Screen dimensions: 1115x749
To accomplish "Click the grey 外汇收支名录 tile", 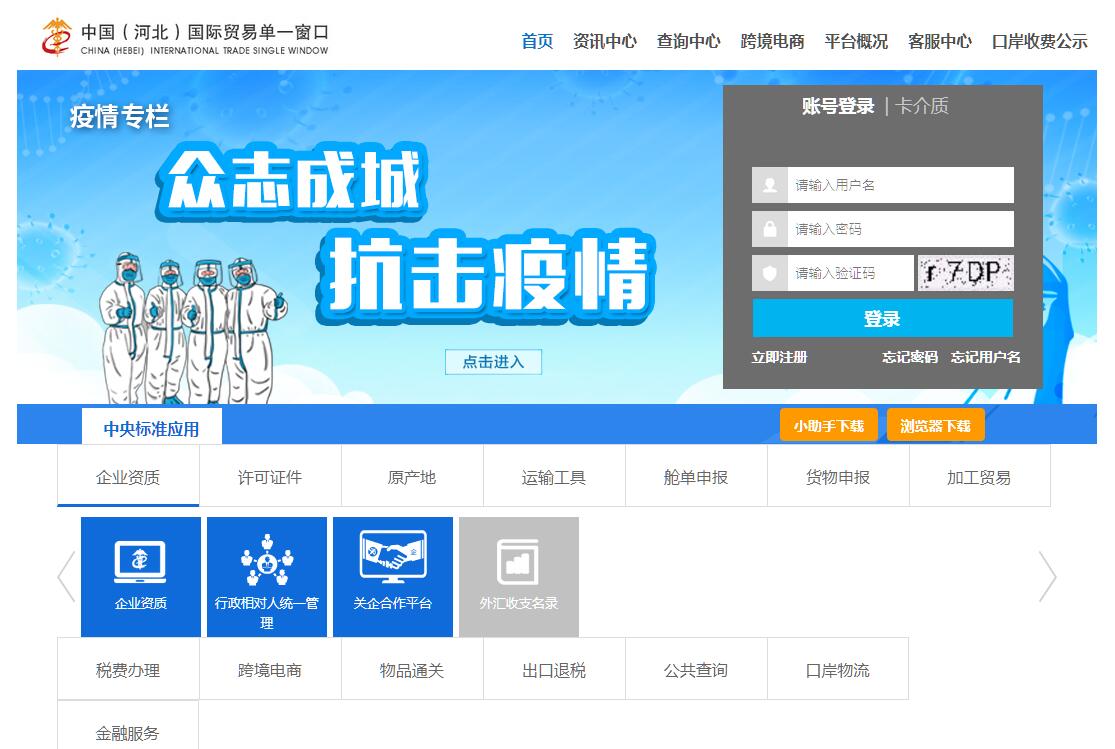I will tap(518, 577).
